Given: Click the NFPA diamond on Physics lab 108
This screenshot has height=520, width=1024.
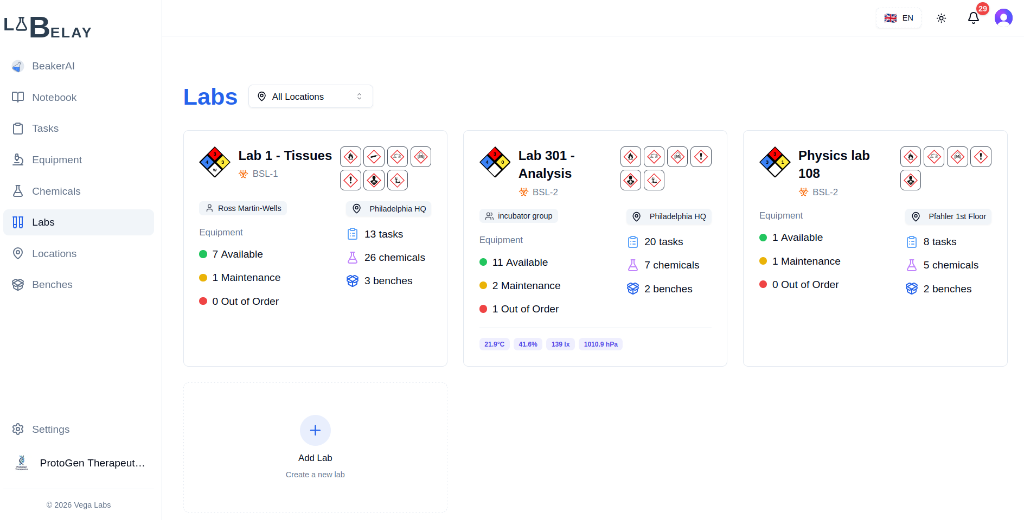Looking at the screenshot, I should 775,162.
